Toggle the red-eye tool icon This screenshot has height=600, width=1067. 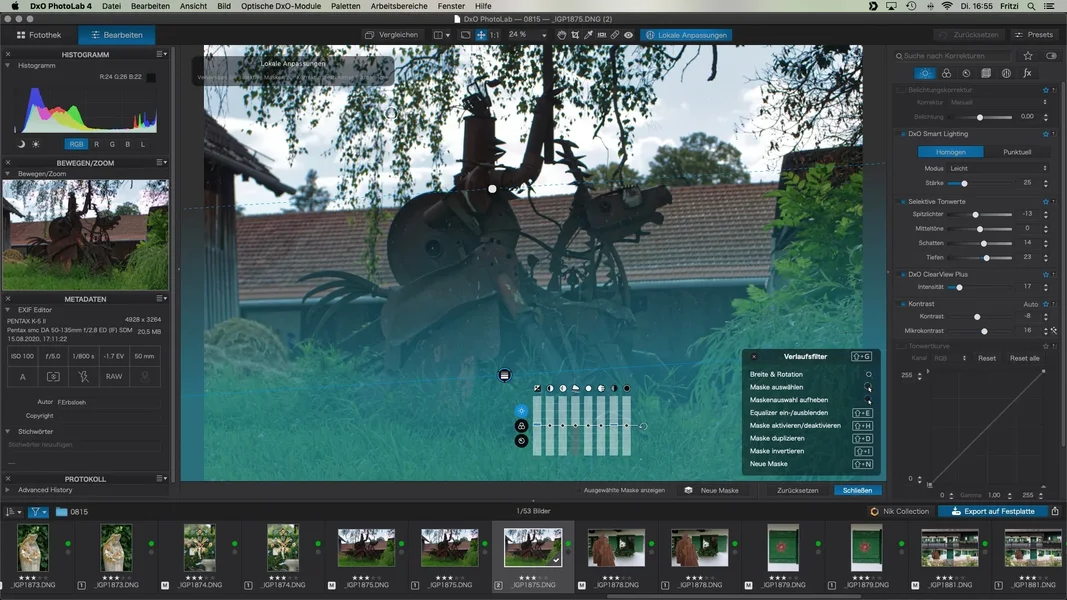click(x=628, y=35)
